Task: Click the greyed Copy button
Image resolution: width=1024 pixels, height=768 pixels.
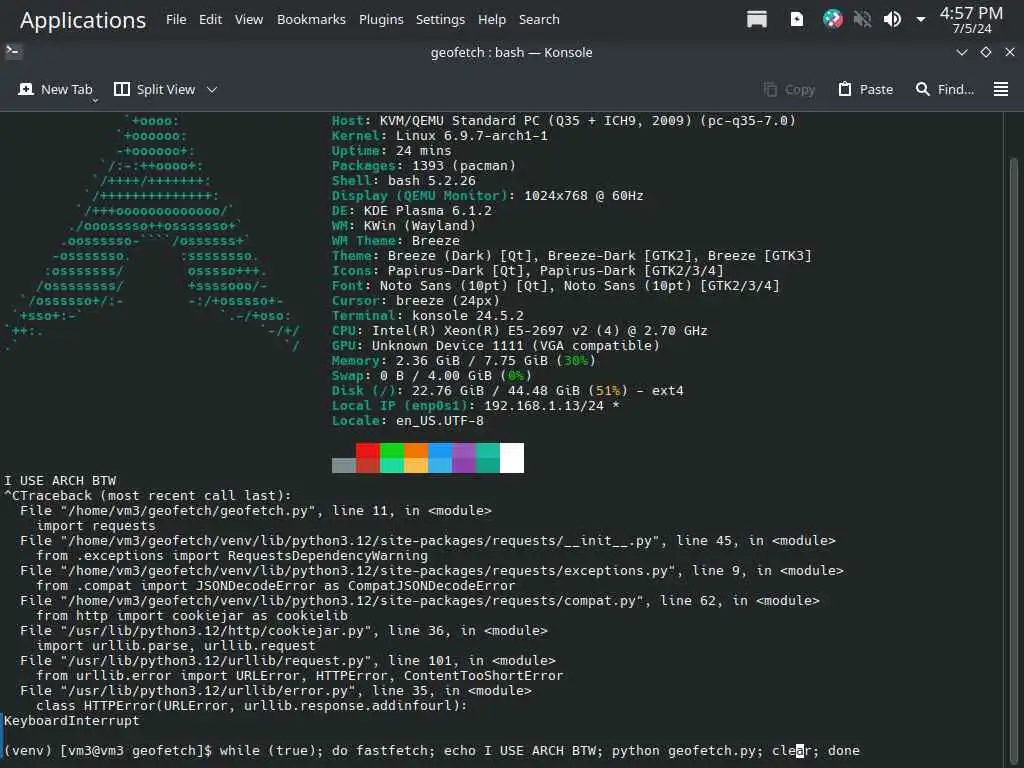Action: point(789,89)
